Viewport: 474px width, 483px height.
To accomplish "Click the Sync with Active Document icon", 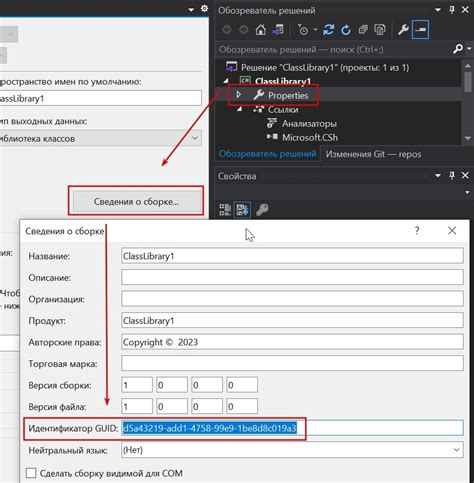I will (328, 30).
